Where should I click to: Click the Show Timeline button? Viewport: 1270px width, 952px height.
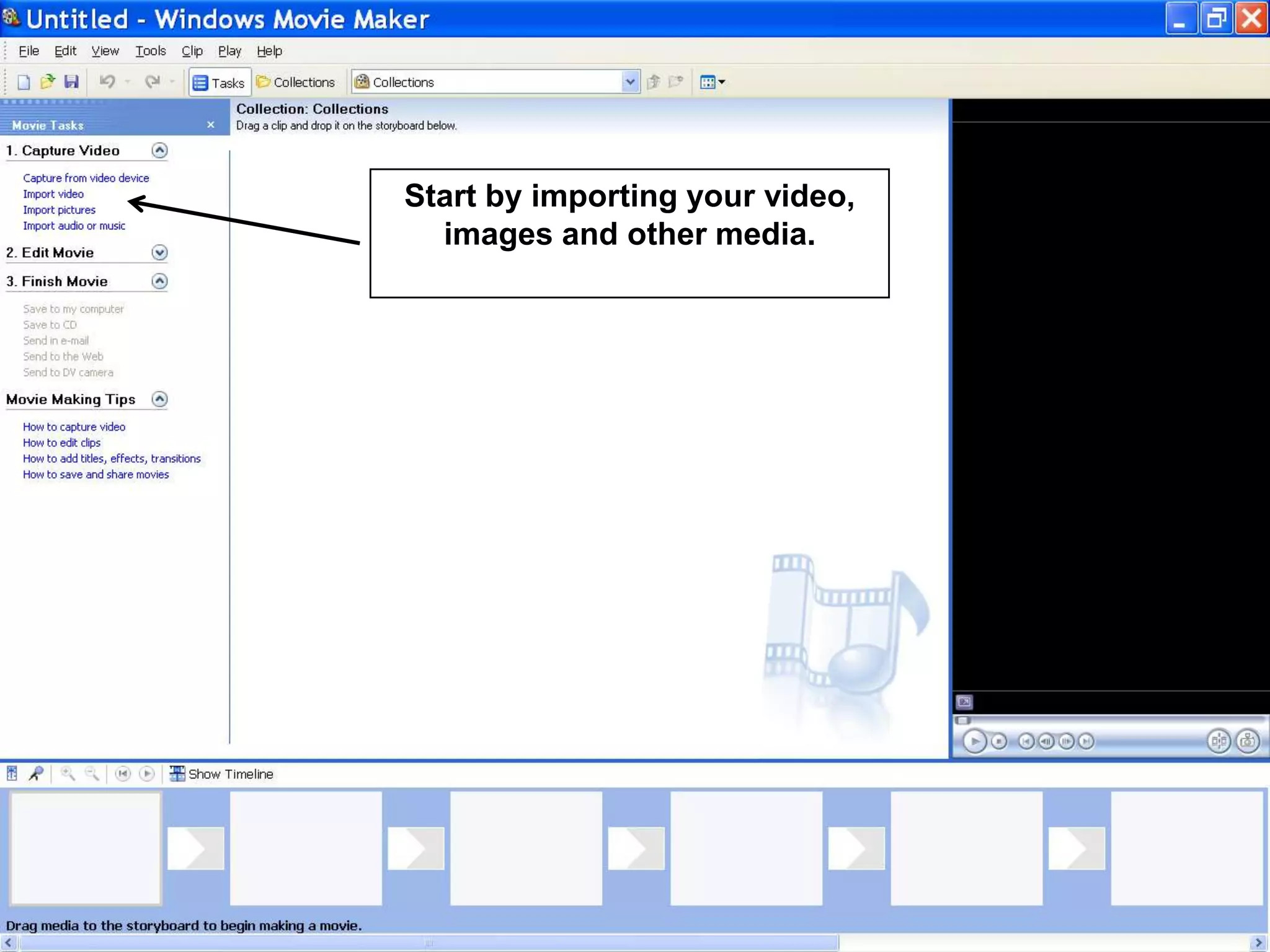tap(221, 773)
